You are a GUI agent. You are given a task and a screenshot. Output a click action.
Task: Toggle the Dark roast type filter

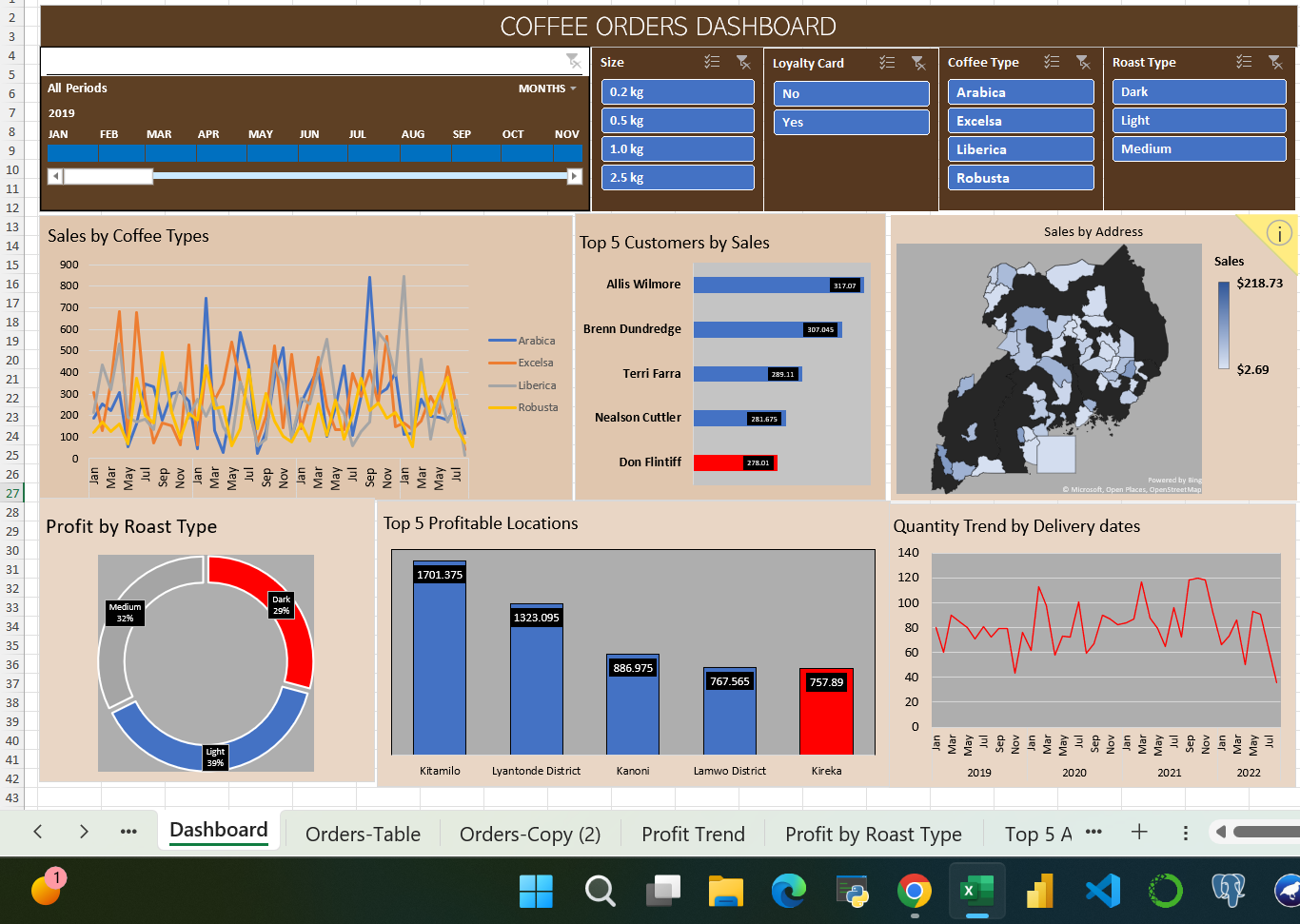pyautogui.click(x=1199, y=91)
